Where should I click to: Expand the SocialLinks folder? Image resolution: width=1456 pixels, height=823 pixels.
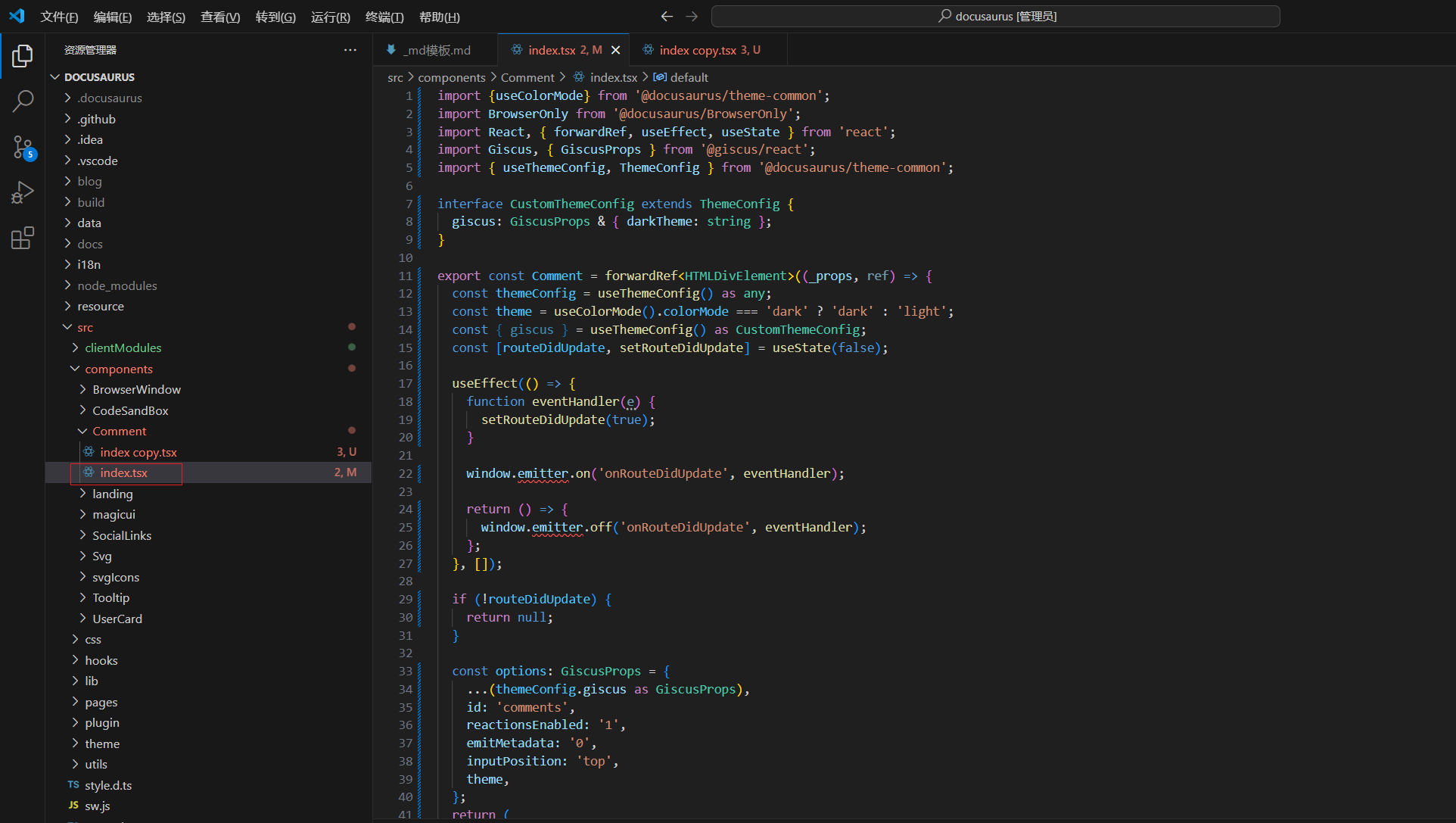coord(209,535)
